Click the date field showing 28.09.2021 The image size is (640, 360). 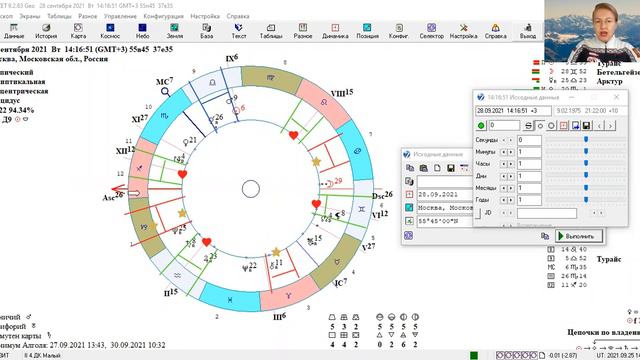point(444,195)
